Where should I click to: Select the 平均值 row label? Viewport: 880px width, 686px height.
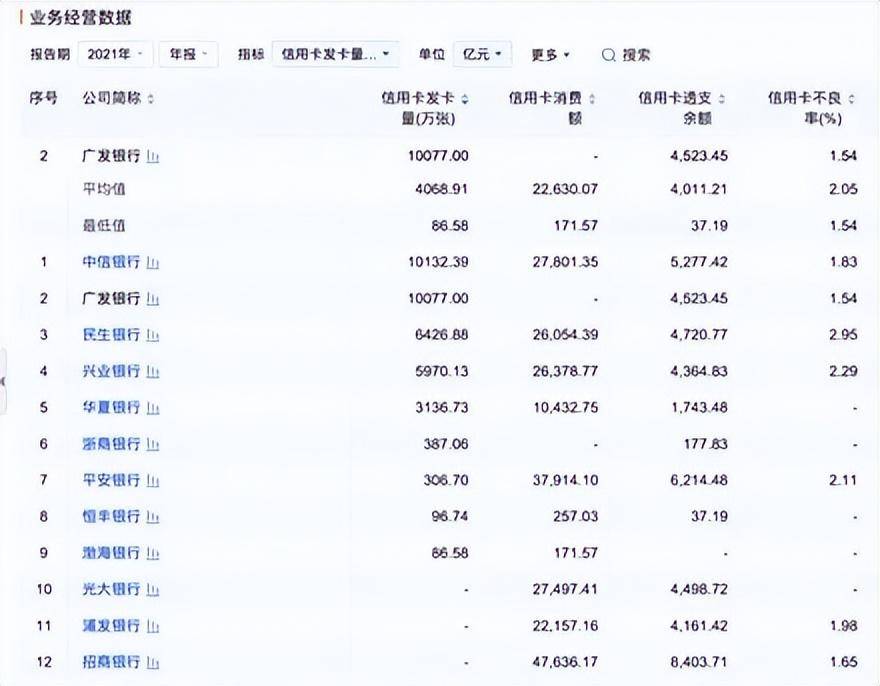(x=104, y=189)
